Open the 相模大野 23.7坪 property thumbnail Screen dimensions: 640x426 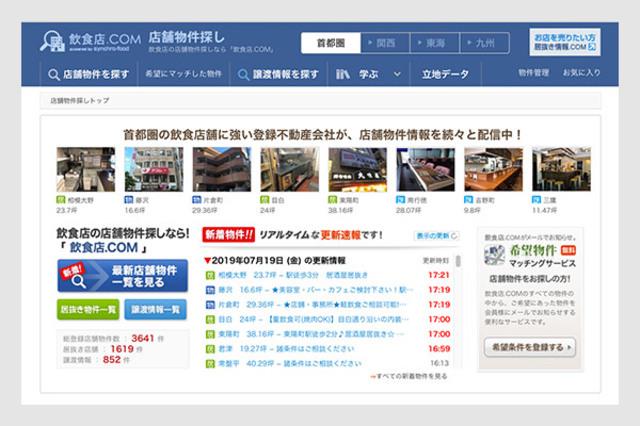(x=85, y=169)
